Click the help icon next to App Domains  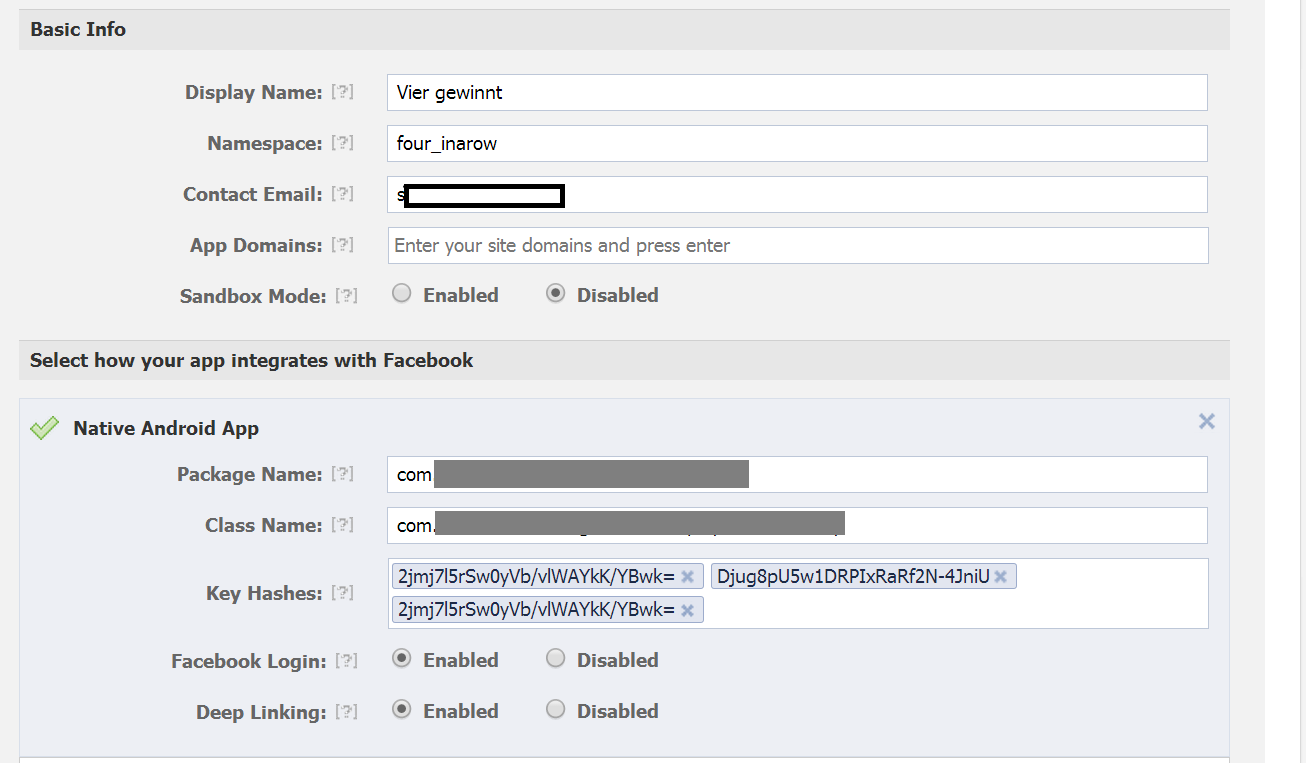point(342,245)
